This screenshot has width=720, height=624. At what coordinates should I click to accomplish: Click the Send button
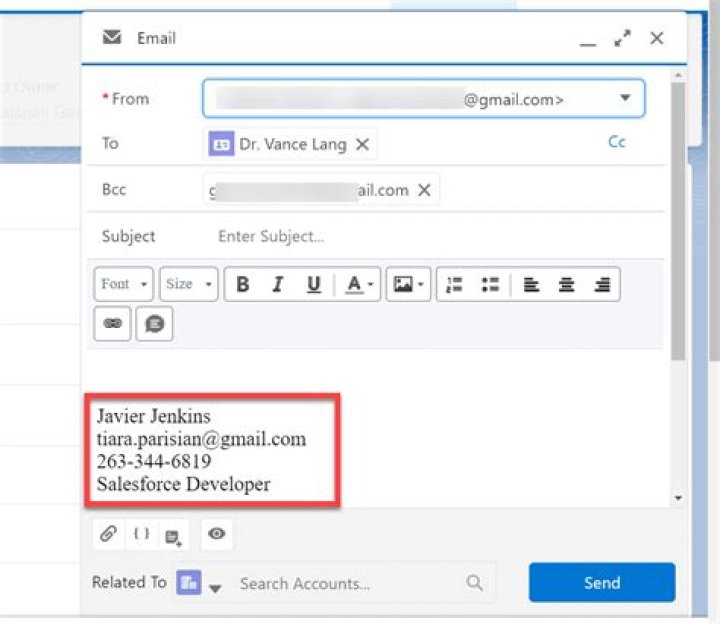point(602,583)
